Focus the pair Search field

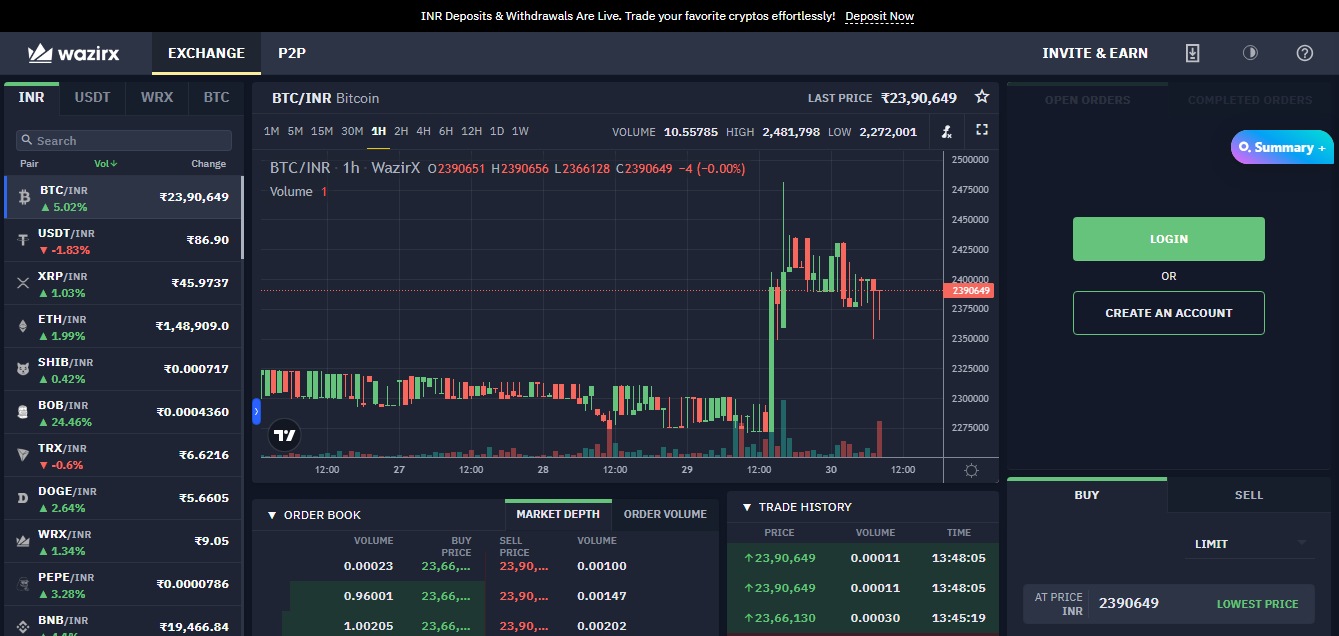point(124,141)
